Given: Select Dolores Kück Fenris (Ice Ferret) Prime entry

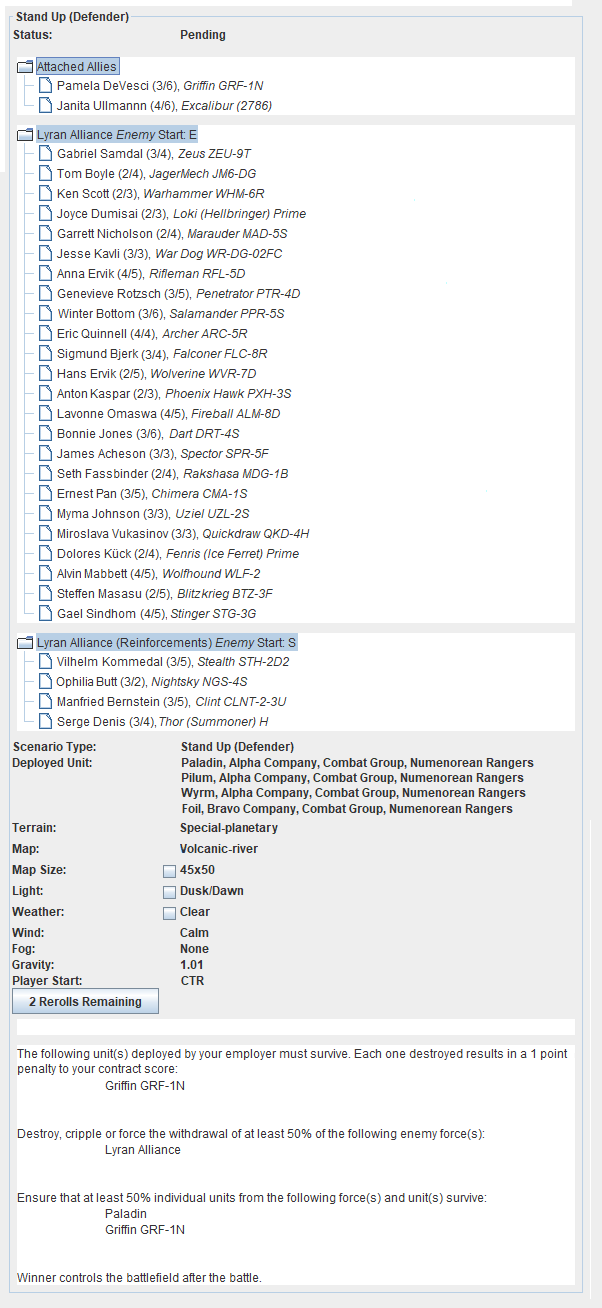Looking at the screenshot, I should pyautogui.click(x=178, y=554).
